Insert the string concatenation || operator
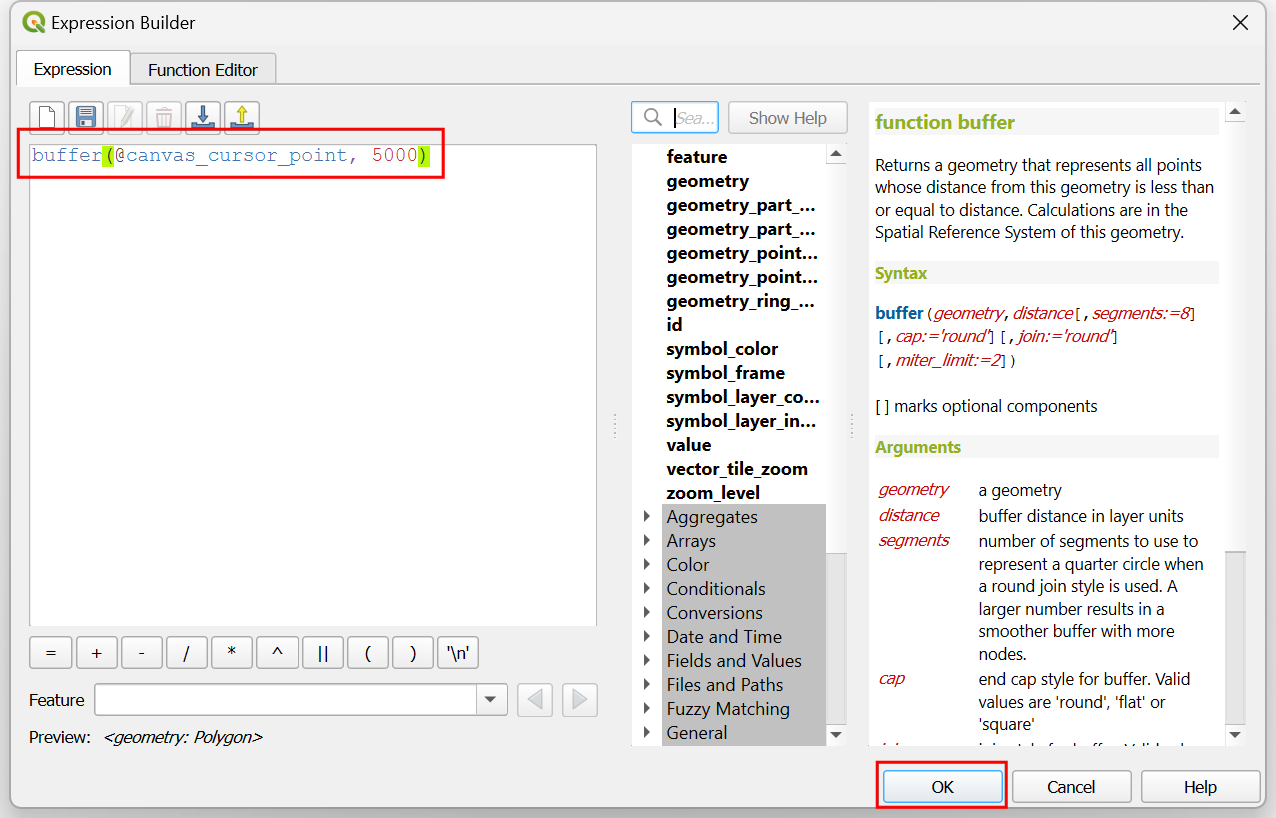This screenshot has width=1276, height=818. tap(323, 653)
